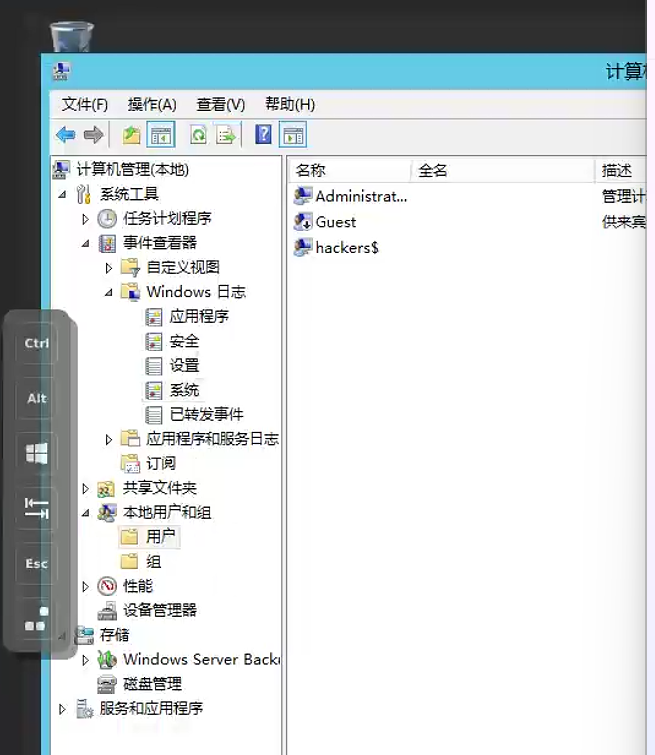The width and height of the screenshot is (655, 755).
Task: Tap the Tab overlay key
Action: coord(37,508)
